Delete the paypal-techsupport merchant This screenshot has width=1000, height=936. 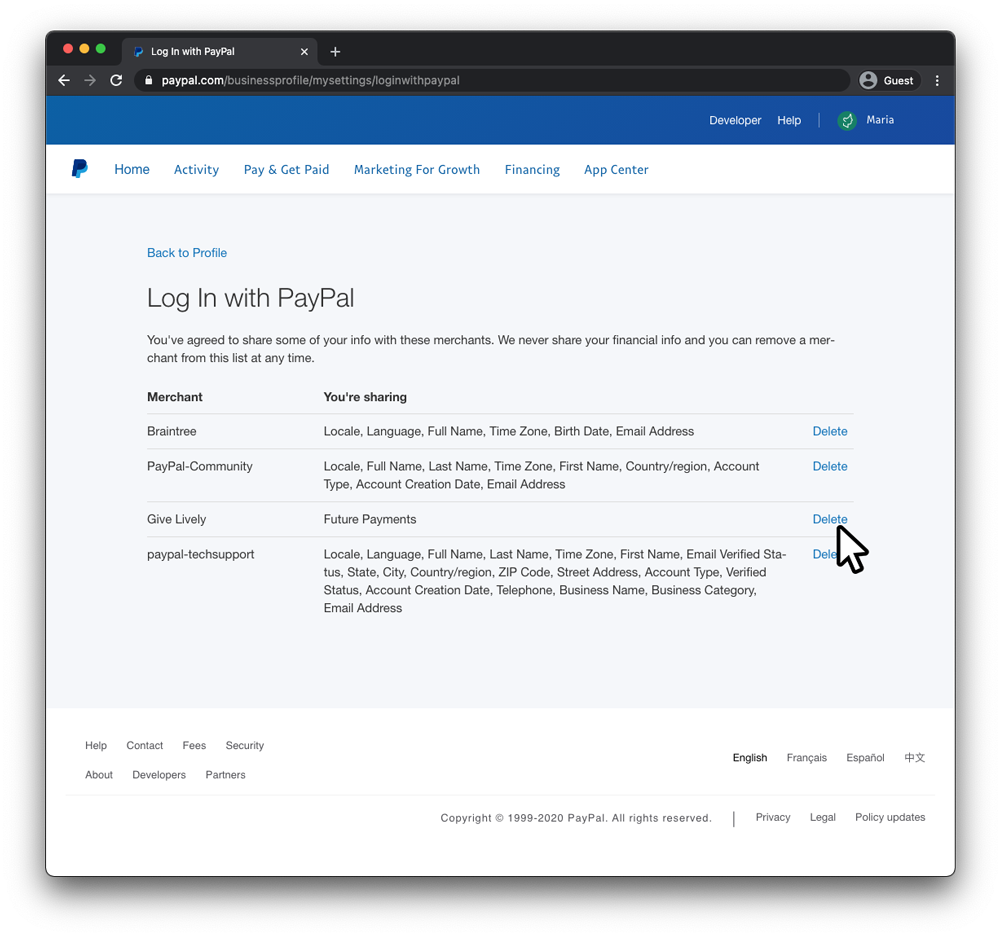[827, 554]
